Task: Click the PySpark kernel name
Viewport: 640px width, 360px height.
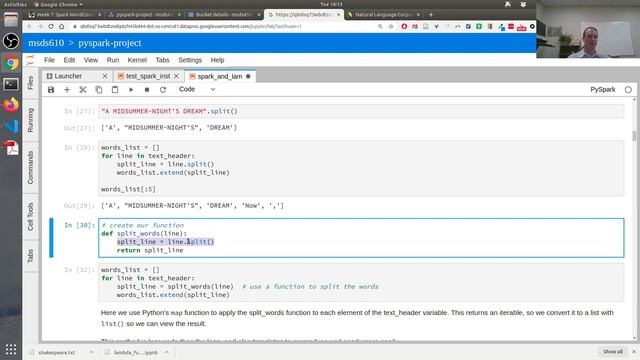Action: pos(602,89)
